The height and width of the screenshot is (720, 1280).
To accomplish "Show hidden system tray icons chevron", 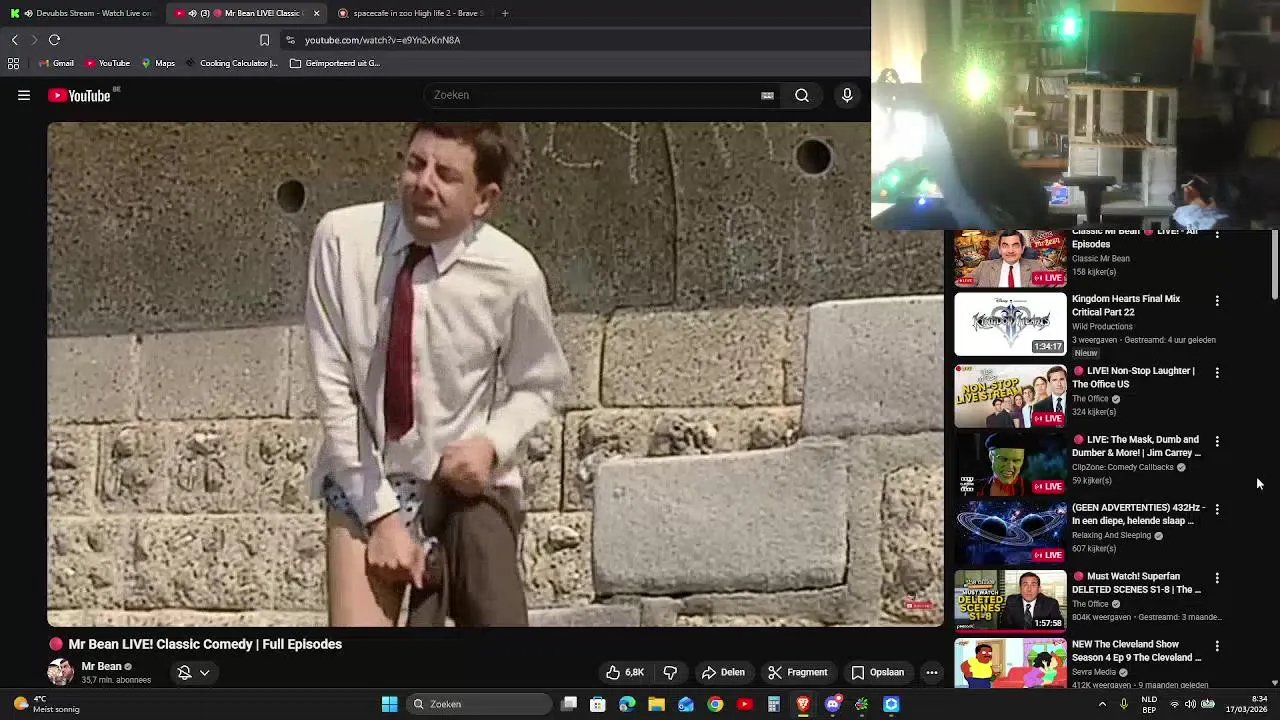I will pos(1102,704).
